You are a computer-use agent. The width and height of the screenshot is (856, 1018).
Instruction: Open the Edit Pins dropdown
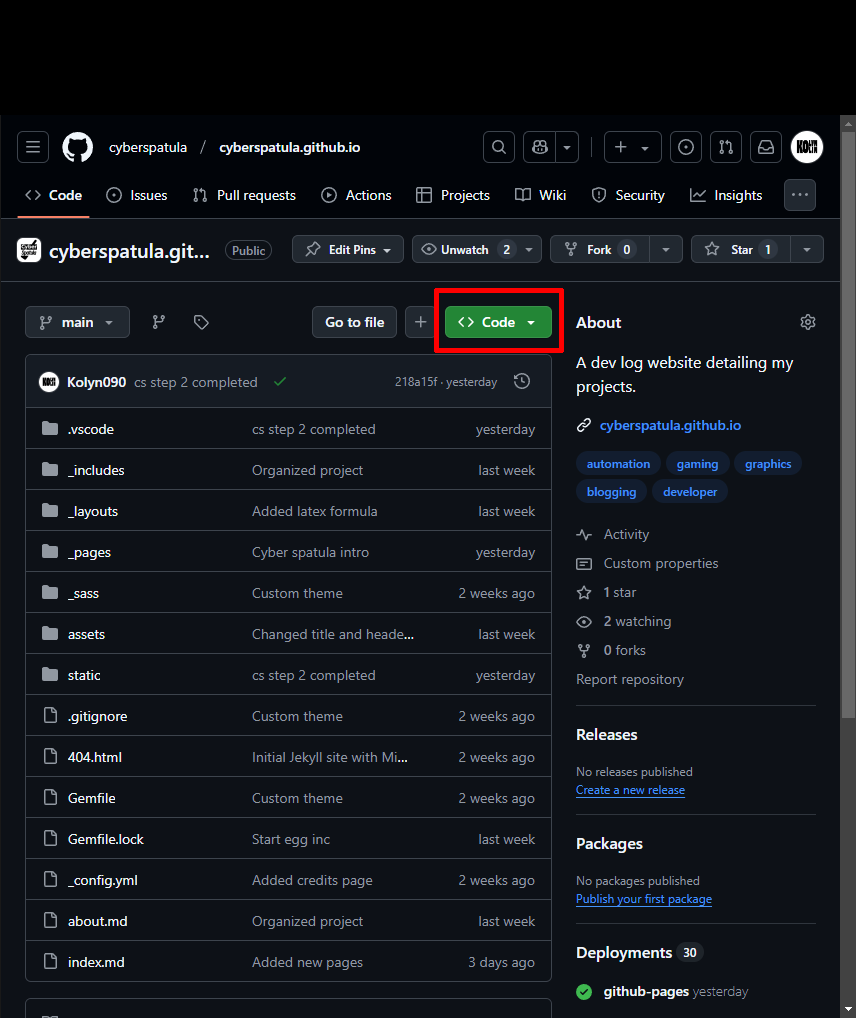(348, 249)
